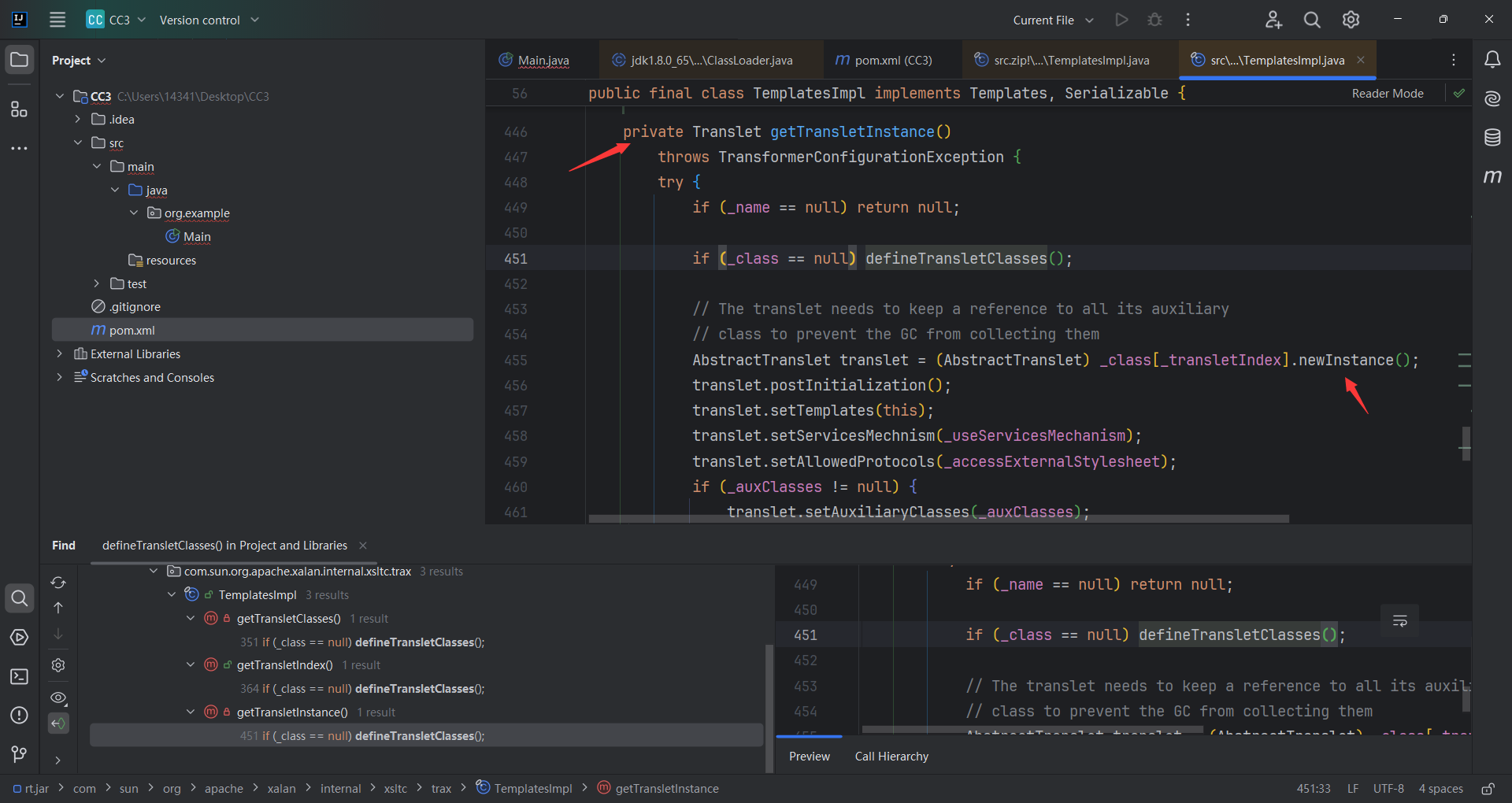Expand the .idea folder
1512x803 pixels.
(78, 119)
